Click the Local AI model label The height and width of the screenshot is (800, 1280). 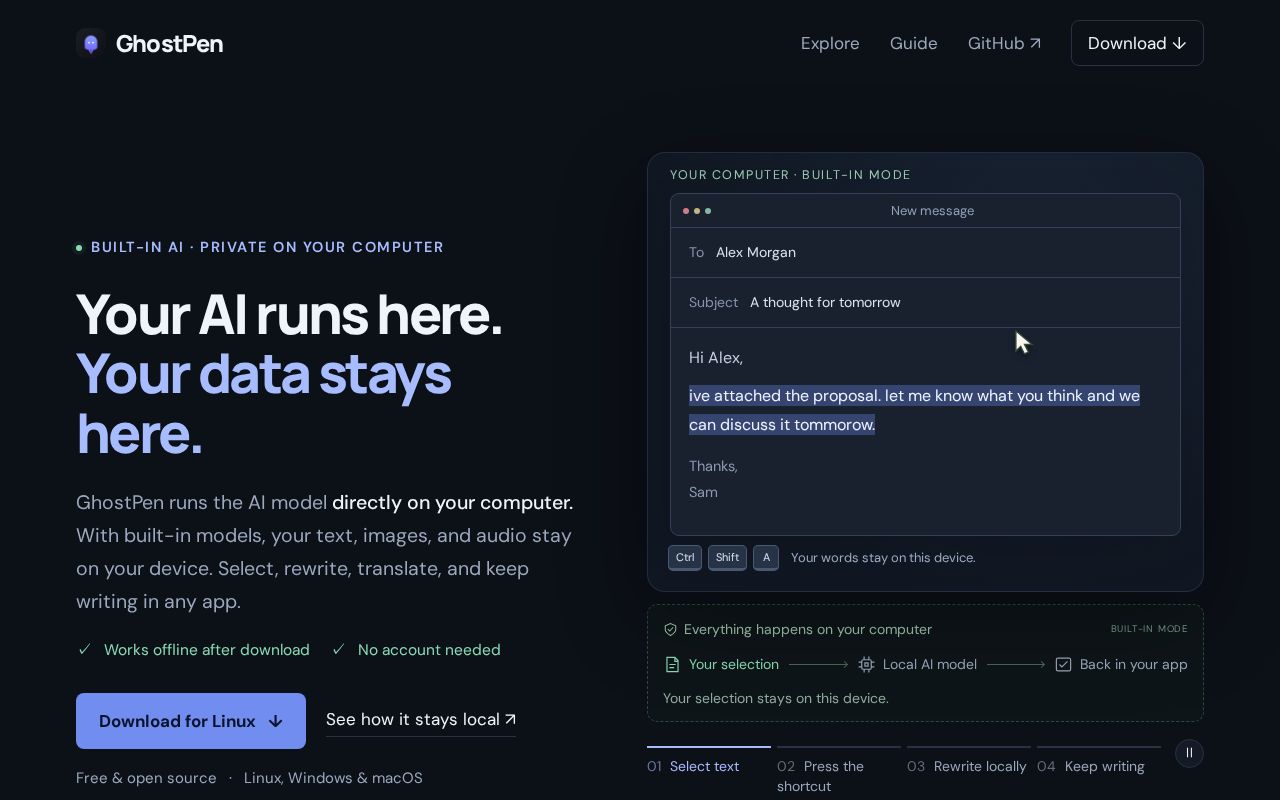pos(930,665)
